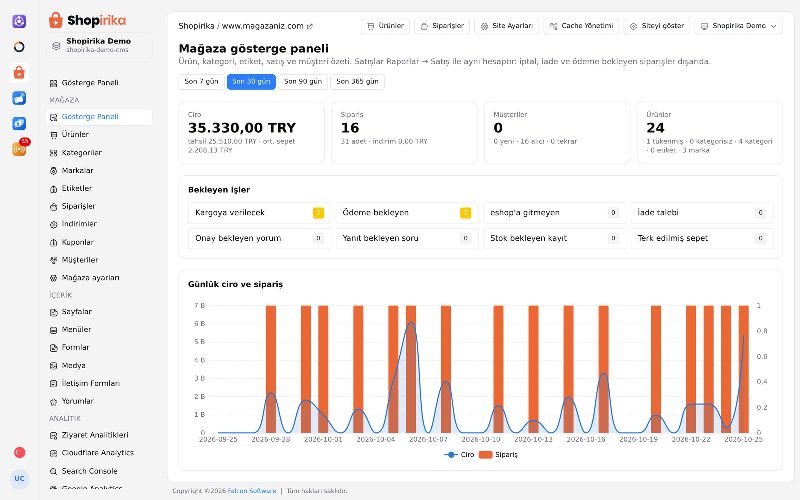Viewport: 800px width, 500px height.
Task: Click the Sipariş 16 summary card
Action: pos(404,133)
